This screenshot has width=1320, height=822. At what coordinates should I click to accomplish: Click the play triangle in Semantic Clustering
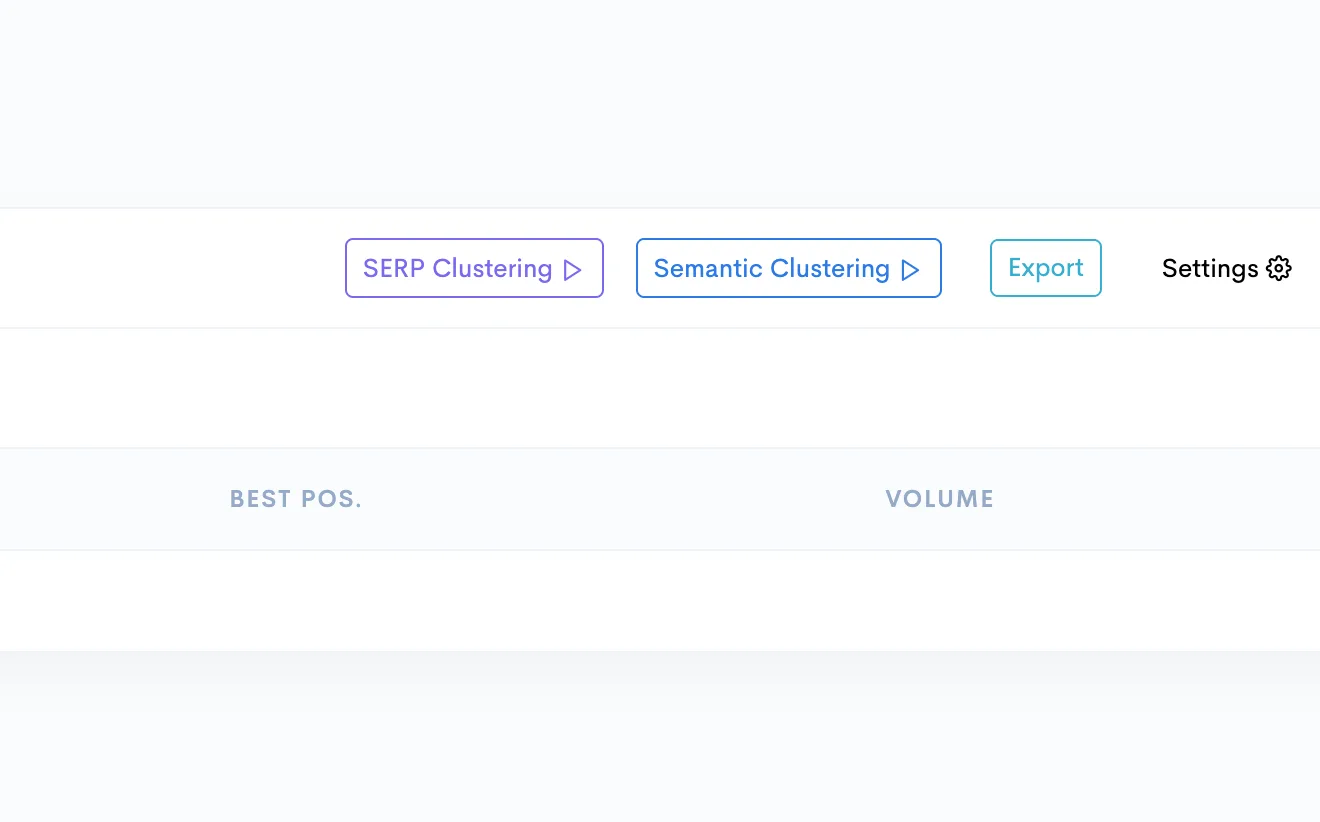pyautogui.click(x=910, y=270)
